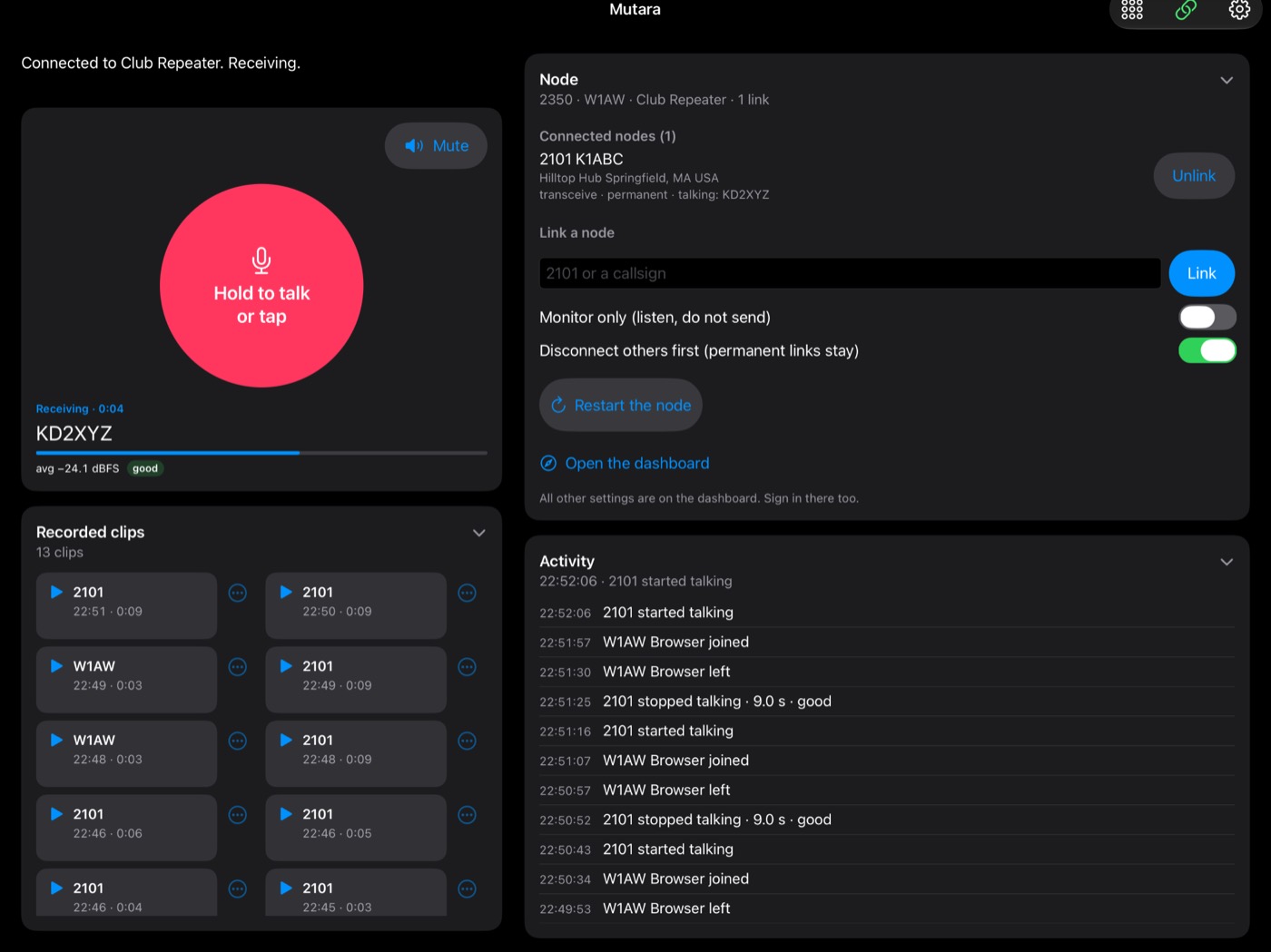Image resolution: width=1271 pixels, height=952 pixels.
Task: Select activity entry at 22:52:06
Action: tap(887, 613)
